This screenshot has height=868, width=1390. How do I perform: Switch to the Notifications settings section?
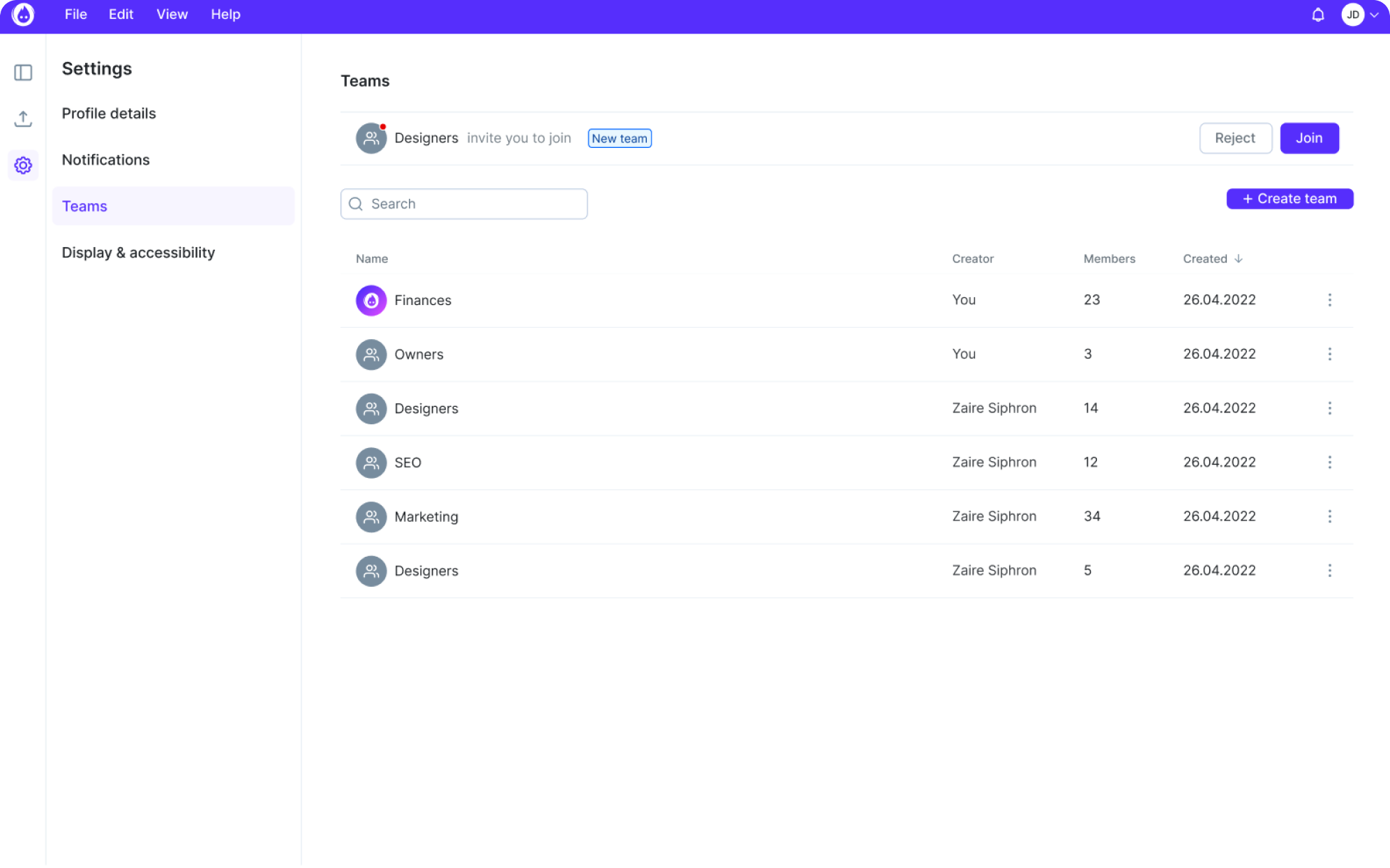(105, 160)
